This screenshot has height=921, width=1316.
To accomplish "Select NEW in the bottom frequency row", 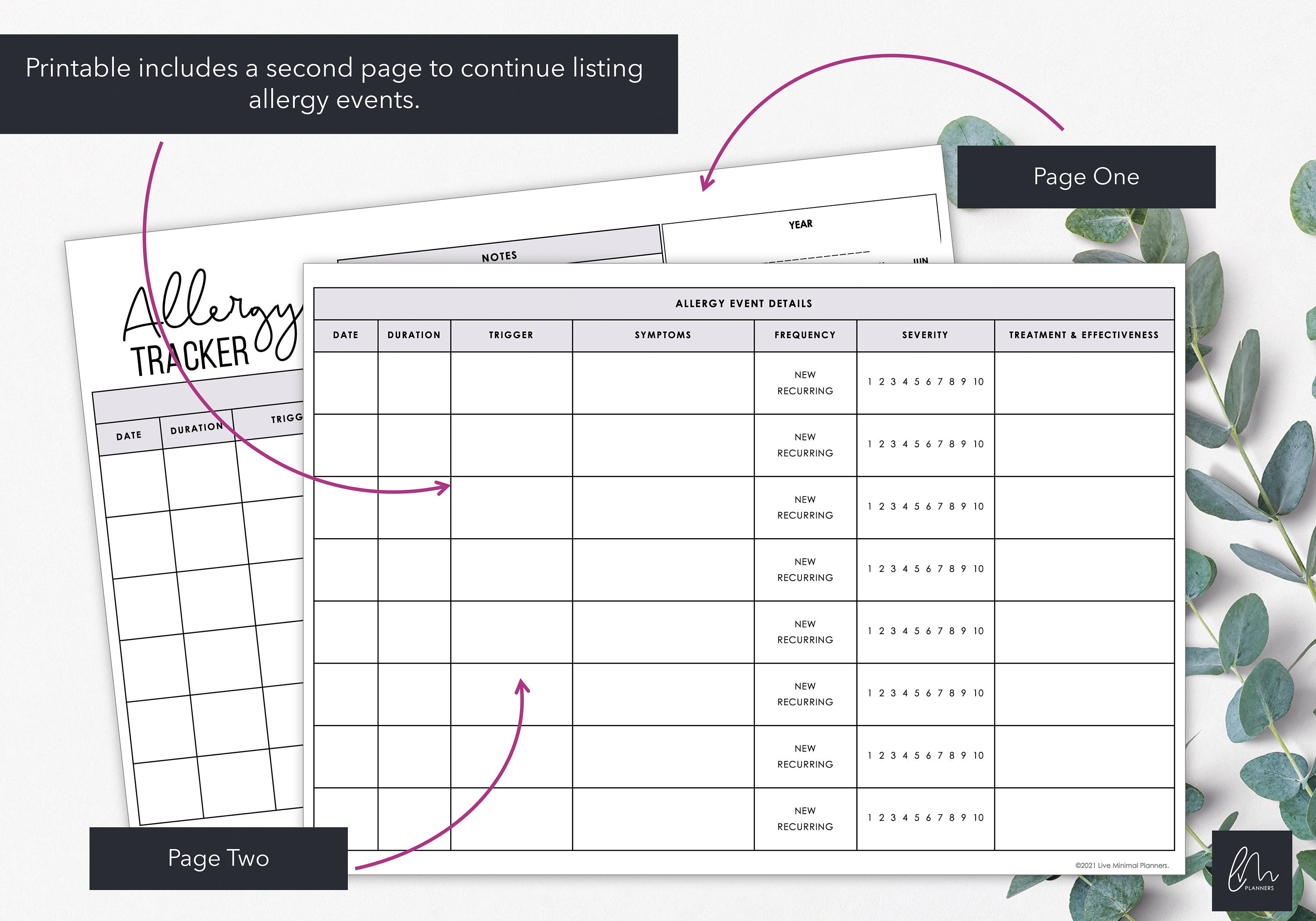I will (805, 810).
